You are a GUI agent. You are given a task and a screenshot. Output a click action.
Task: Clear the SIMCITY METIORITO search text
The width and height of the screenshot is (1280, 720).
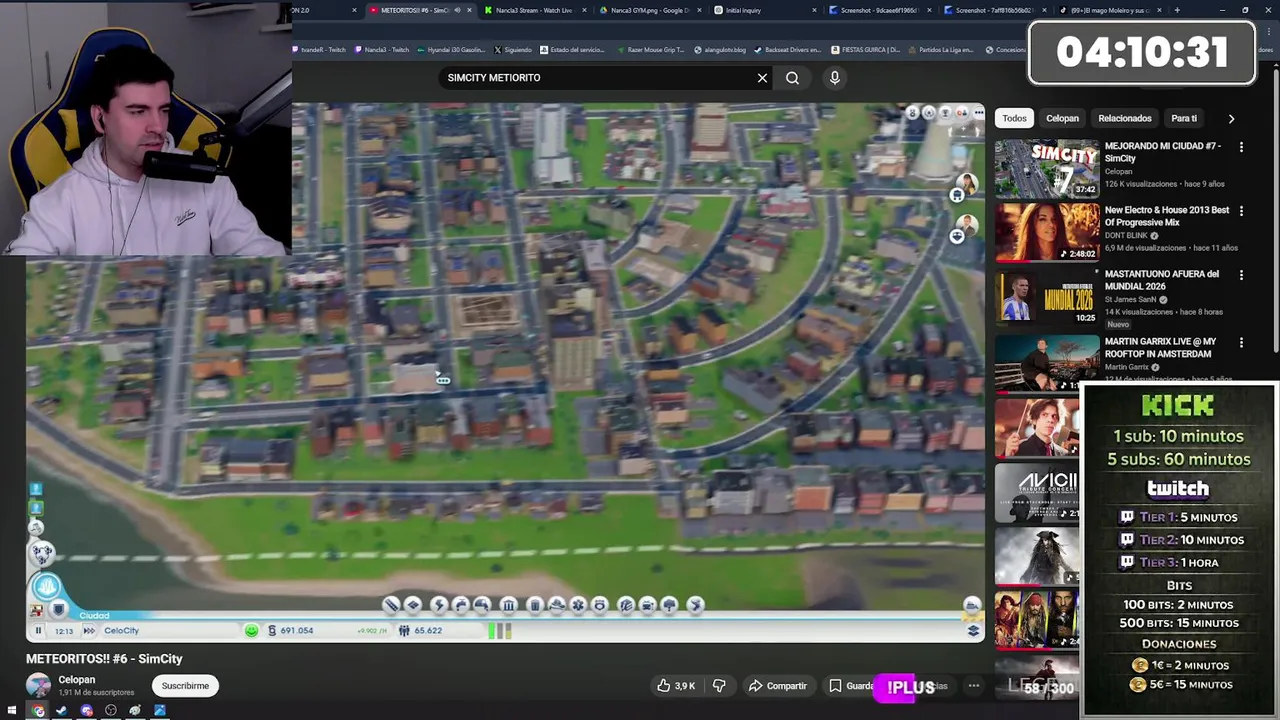(762, 78)
